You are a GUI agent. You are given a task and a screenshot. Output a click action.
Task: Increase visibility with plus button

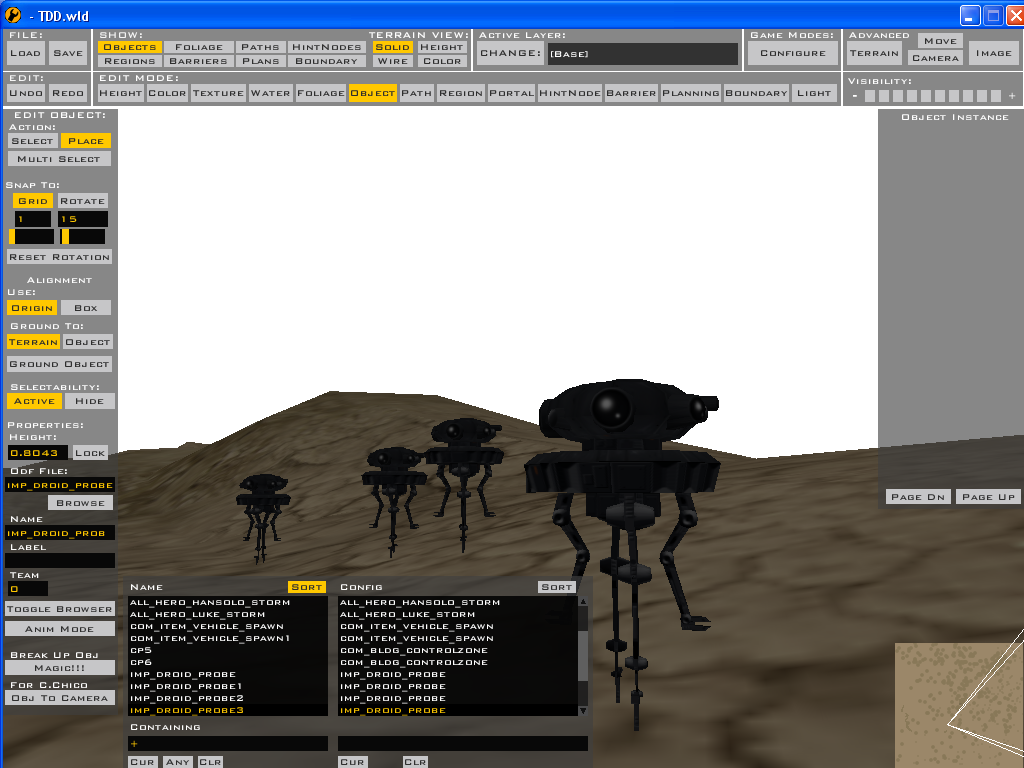1012,97
